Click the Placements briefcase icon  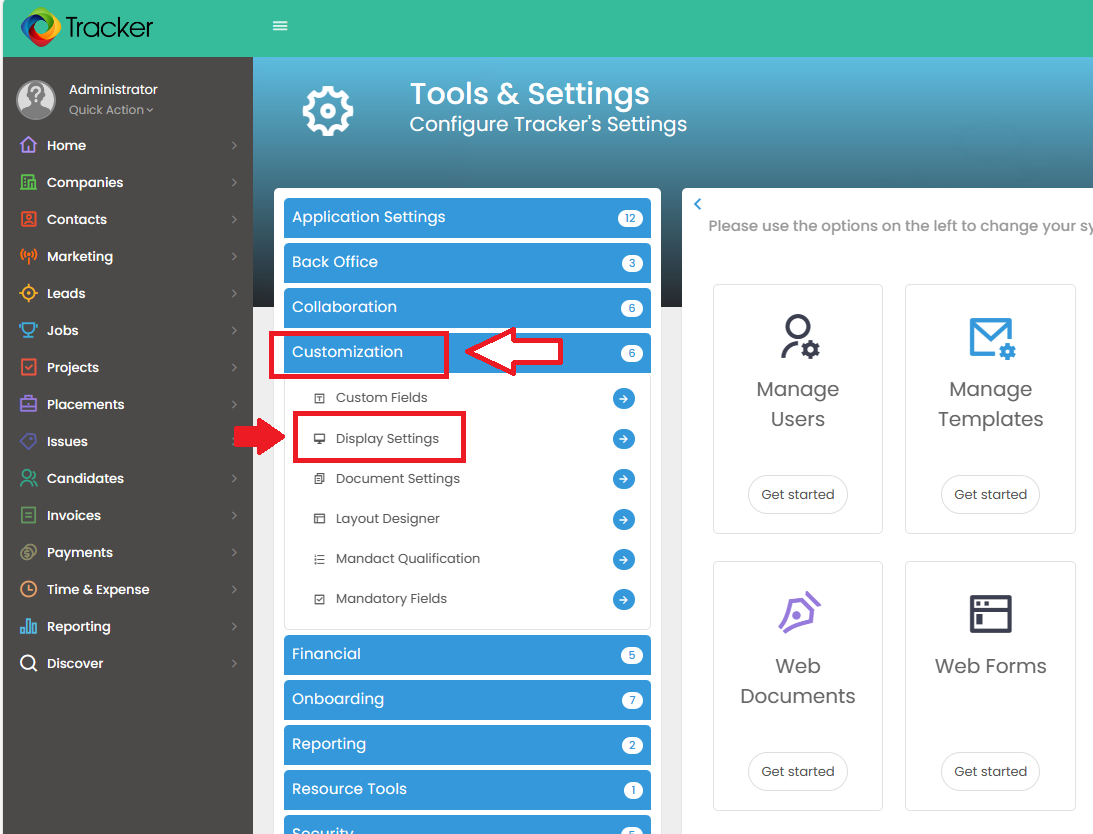click(29, 404)
